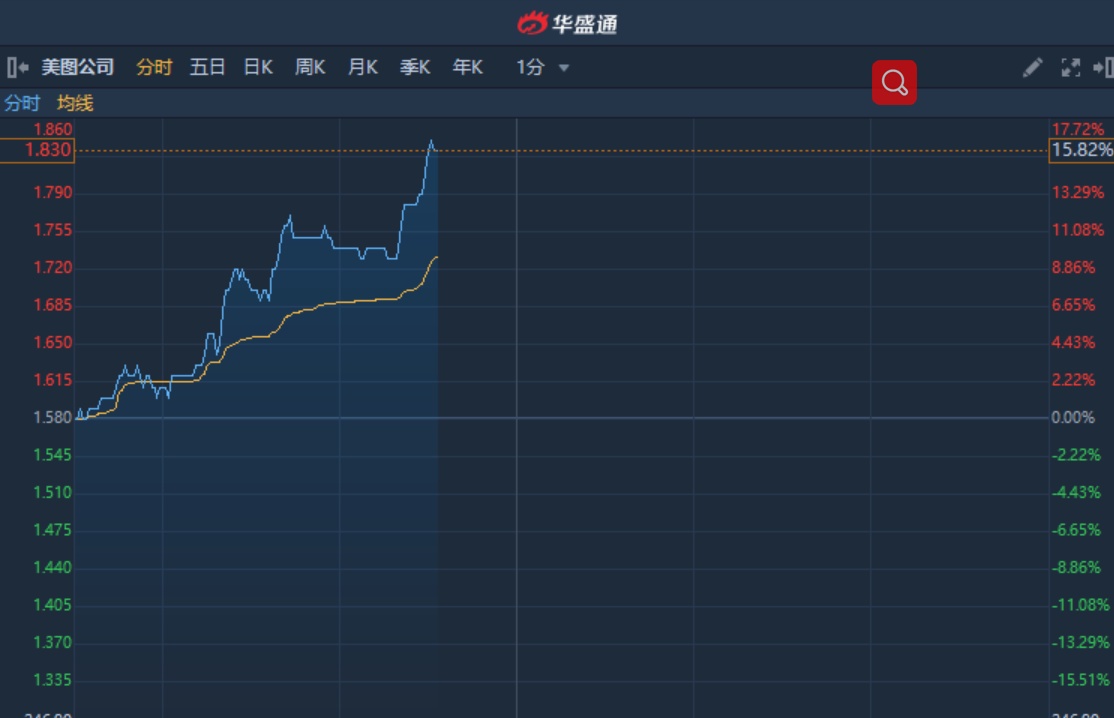The image size is (1114, 718).
Task: Show the 月K chart tab
Action: click(362, 67)
